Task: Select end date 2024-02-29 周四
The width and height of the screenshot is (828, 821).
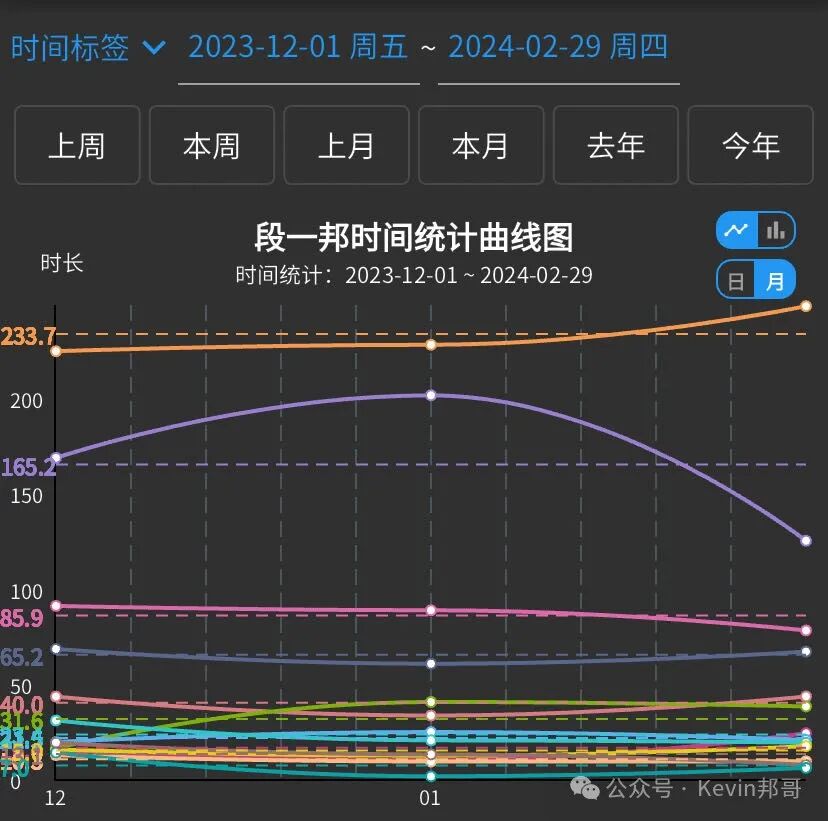Action: tap(558, 47)
